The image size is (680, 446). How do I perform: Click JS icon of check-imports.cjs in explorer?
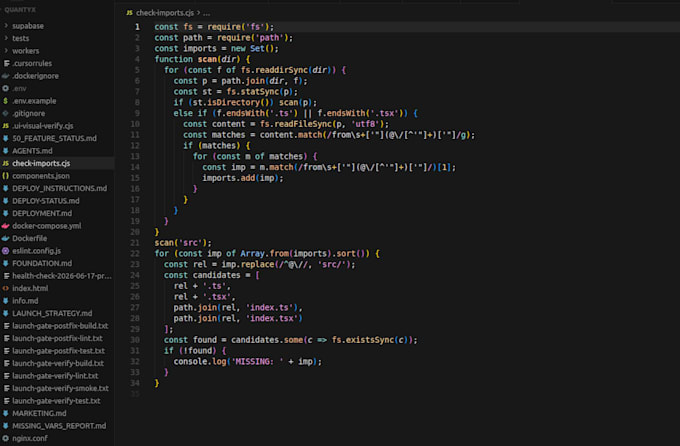click(6, 164)
